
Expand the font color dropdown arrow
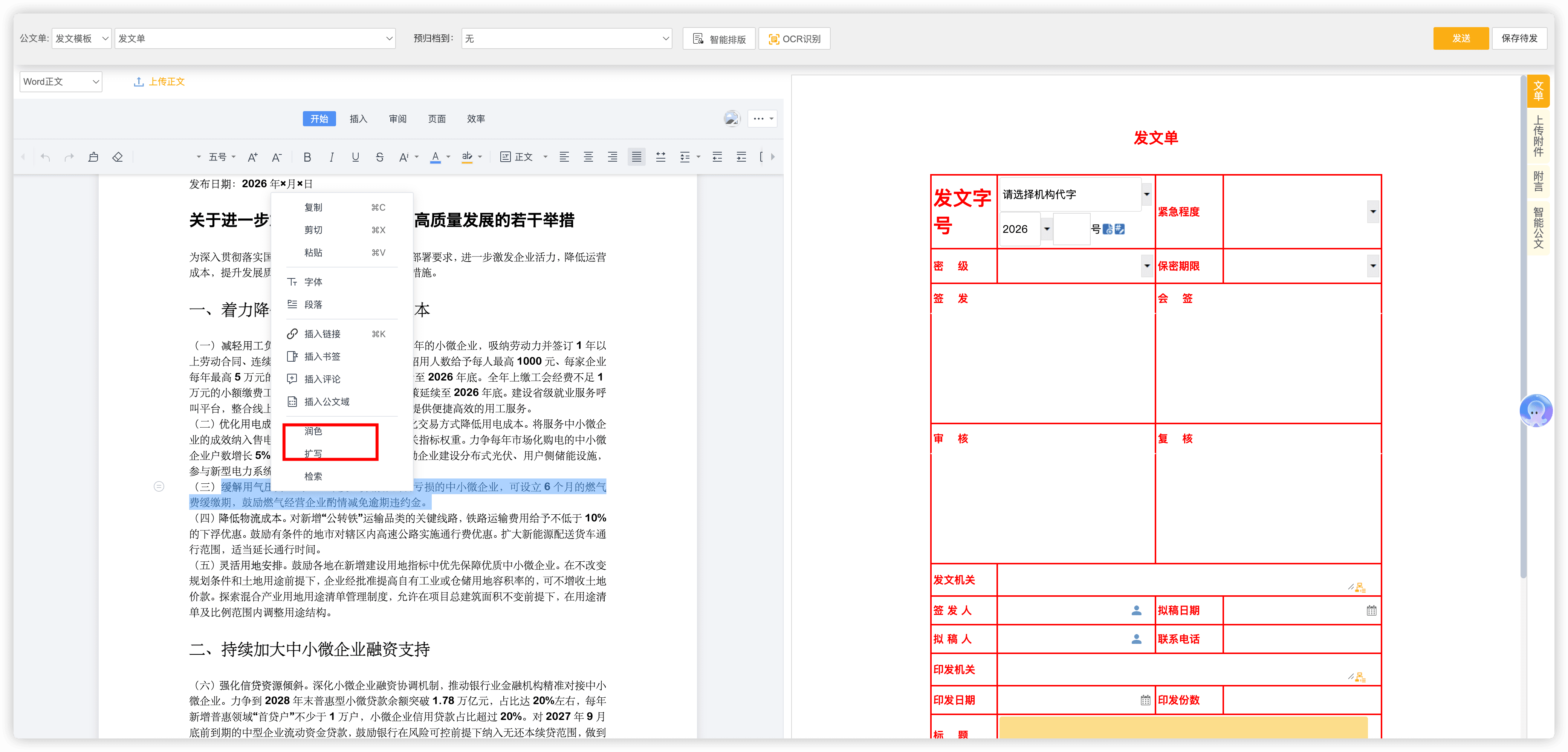coord(449,157)
